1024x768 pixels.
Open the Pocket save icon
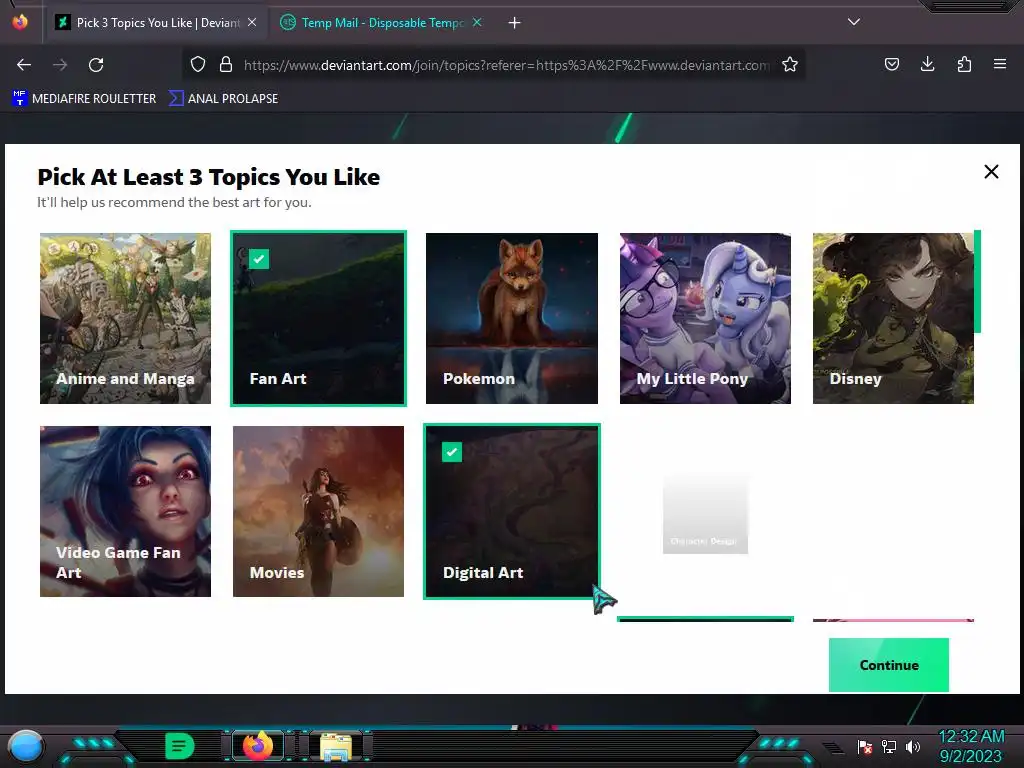tap(891, 64)
